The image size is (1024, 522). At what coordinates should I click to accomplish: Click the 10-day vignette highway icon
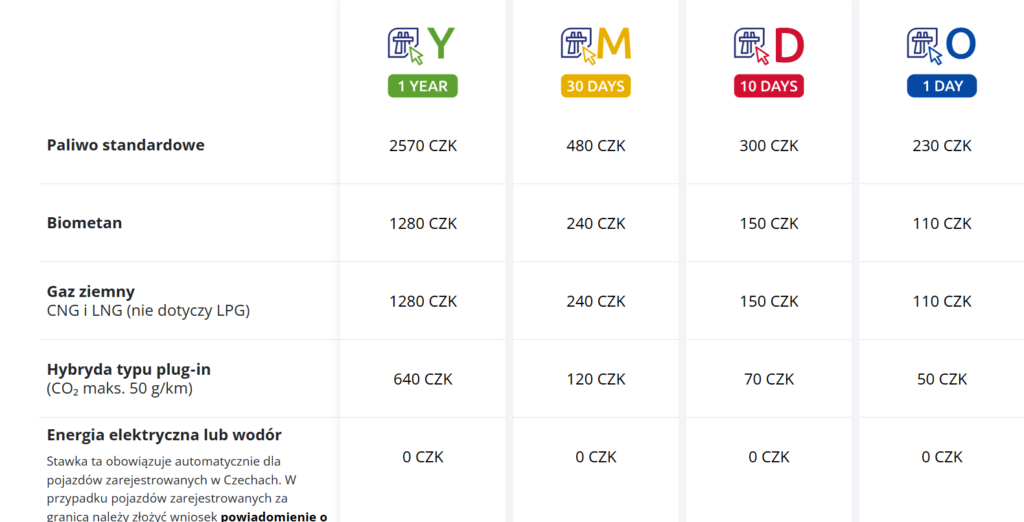[x=751, y=44]
